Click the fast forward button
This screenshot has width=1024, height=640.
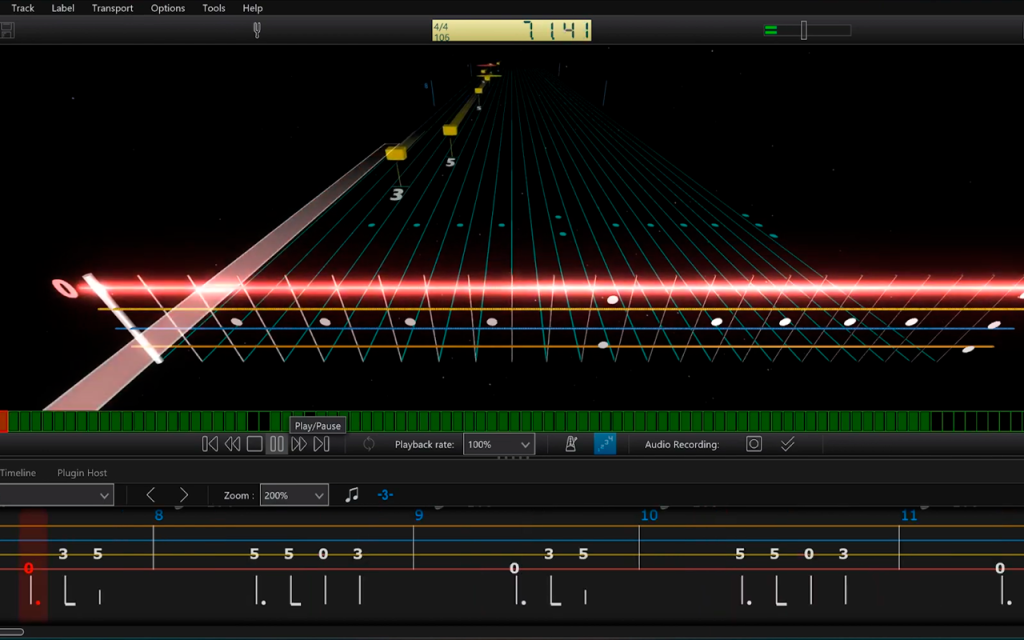tap(299, 444)
